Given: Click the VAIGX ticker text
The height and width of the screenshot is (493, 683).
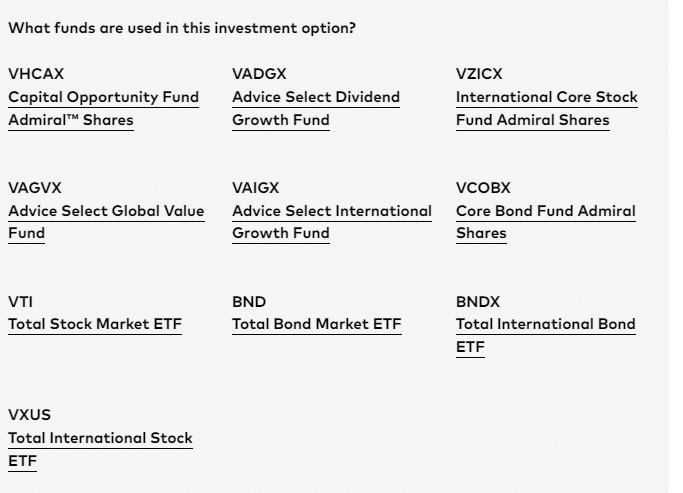Looking at the screenshot, I should tap(256, 188).
